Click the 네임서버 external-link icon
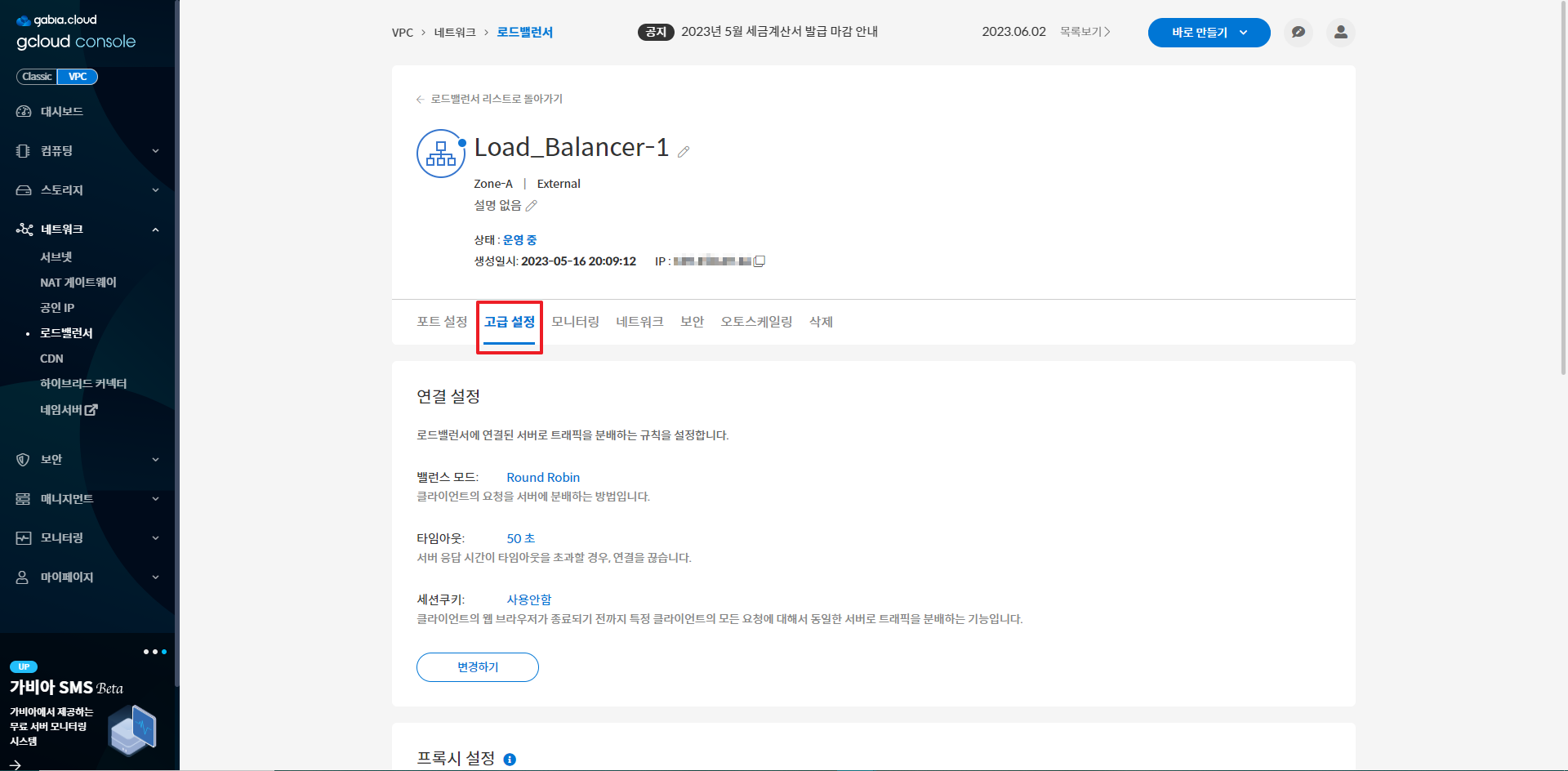Viewport: 1568px width, 771px height. [91, 409]
